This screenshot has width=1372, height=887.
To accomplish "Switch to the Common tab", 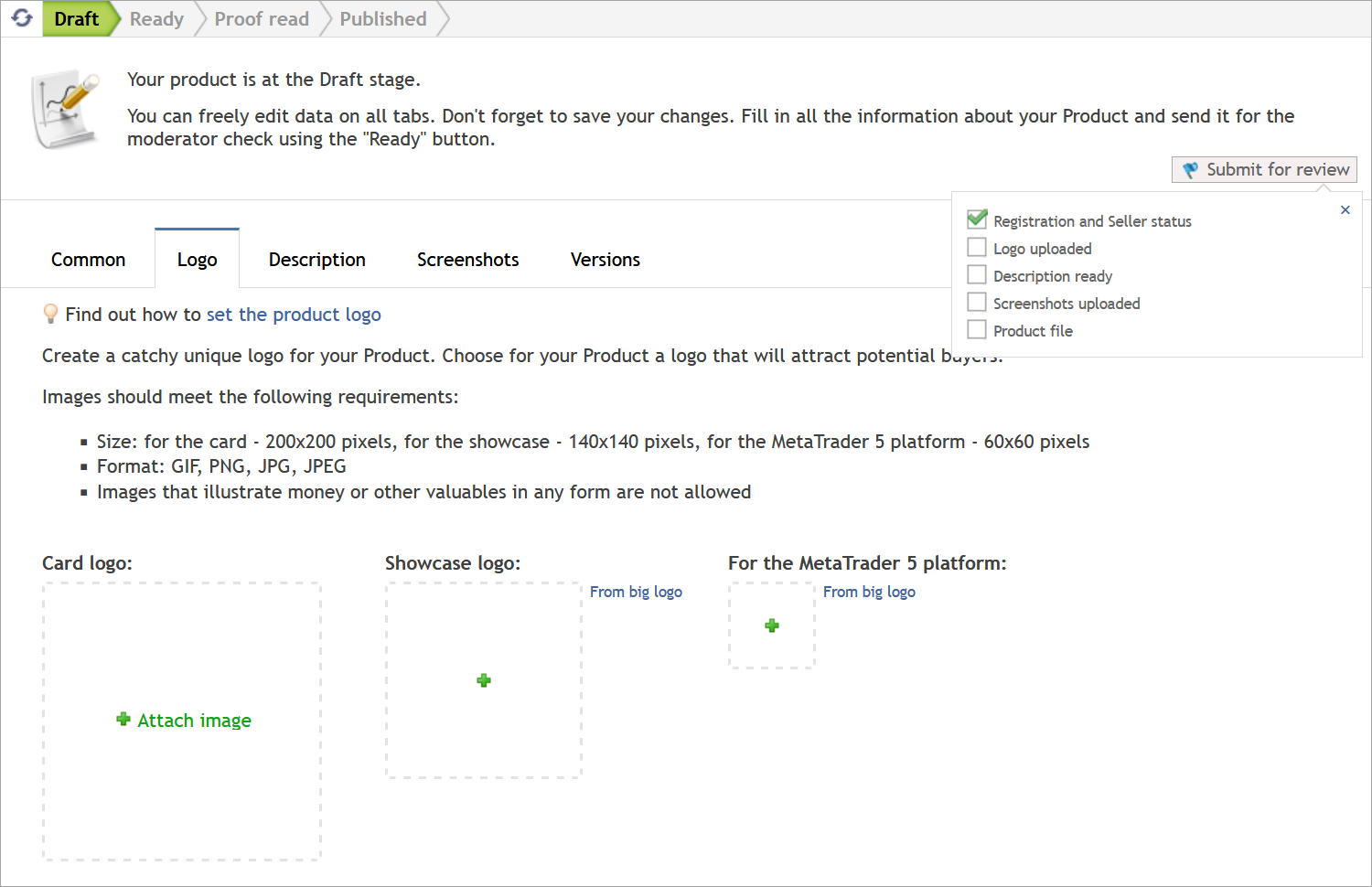I will [x=88, y=260].
